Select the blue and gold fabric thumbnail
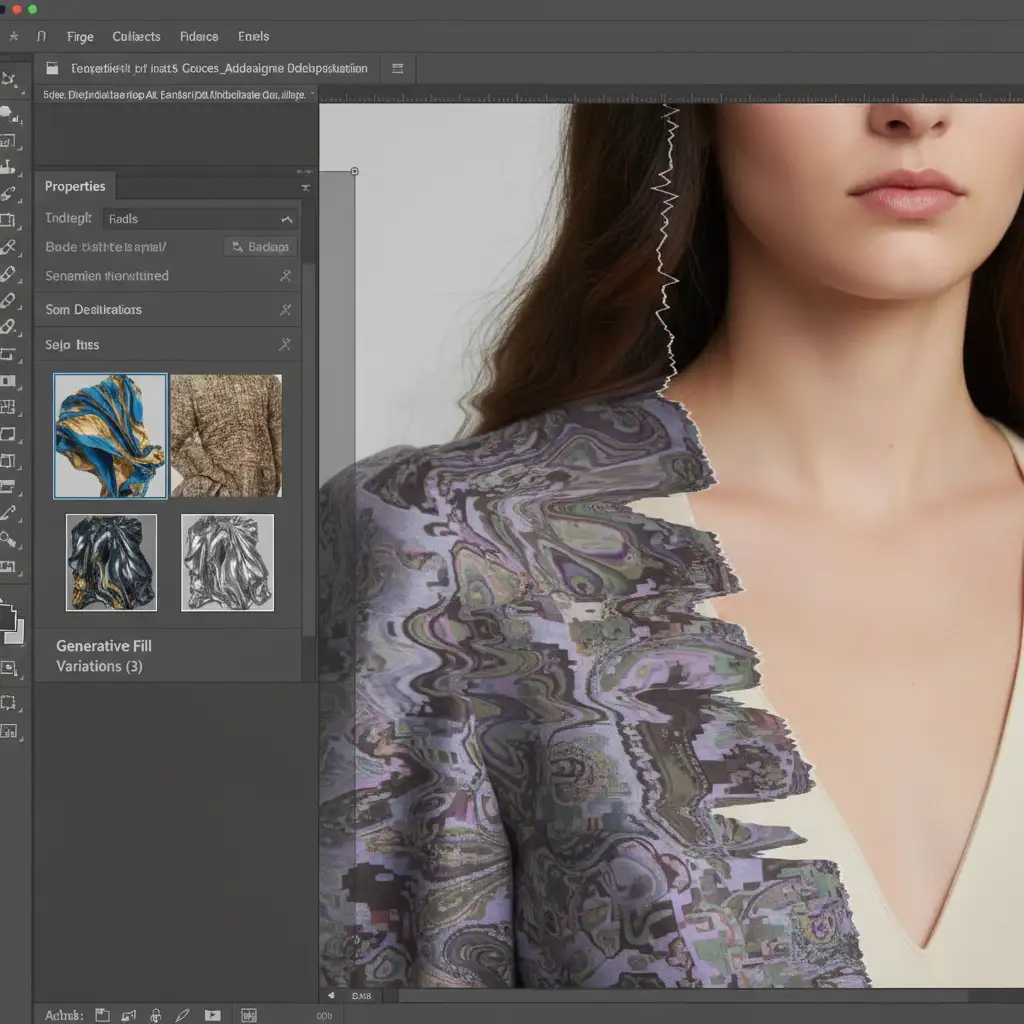This screenshot has height=1024, width=1024. coord(110,435)
